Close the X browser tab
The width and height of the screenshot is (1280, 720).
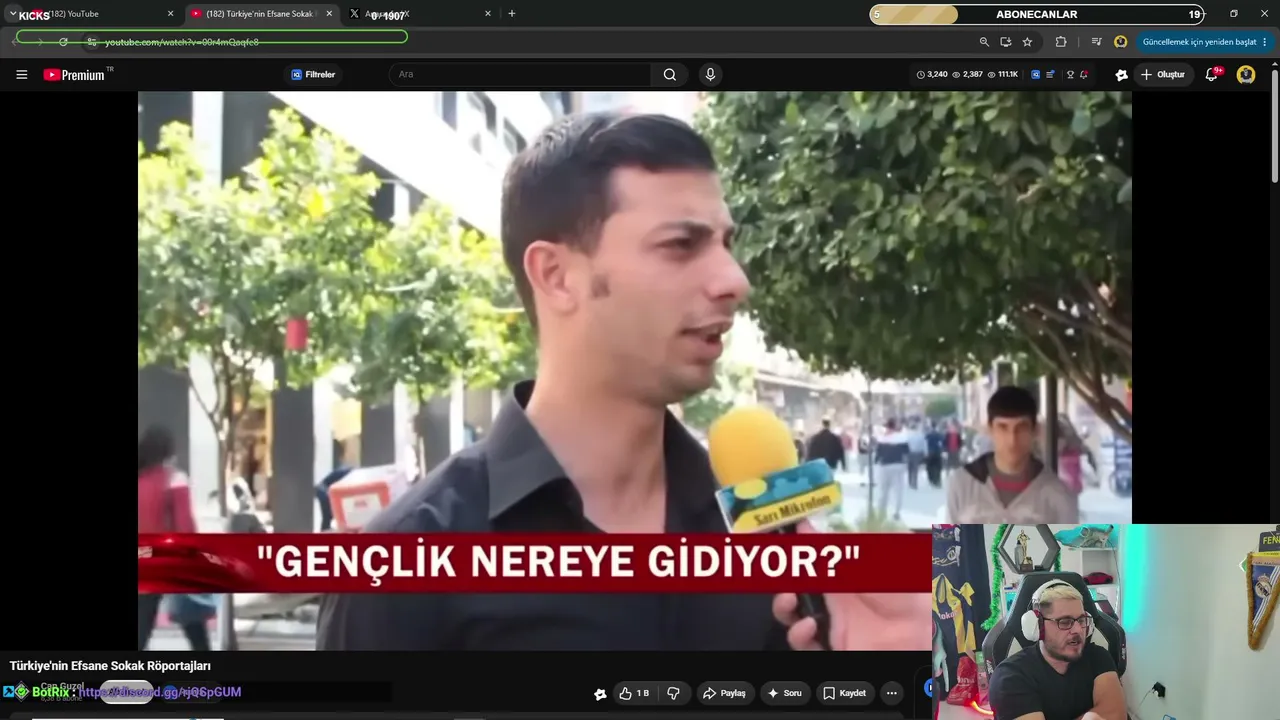(x=488, y=14)
